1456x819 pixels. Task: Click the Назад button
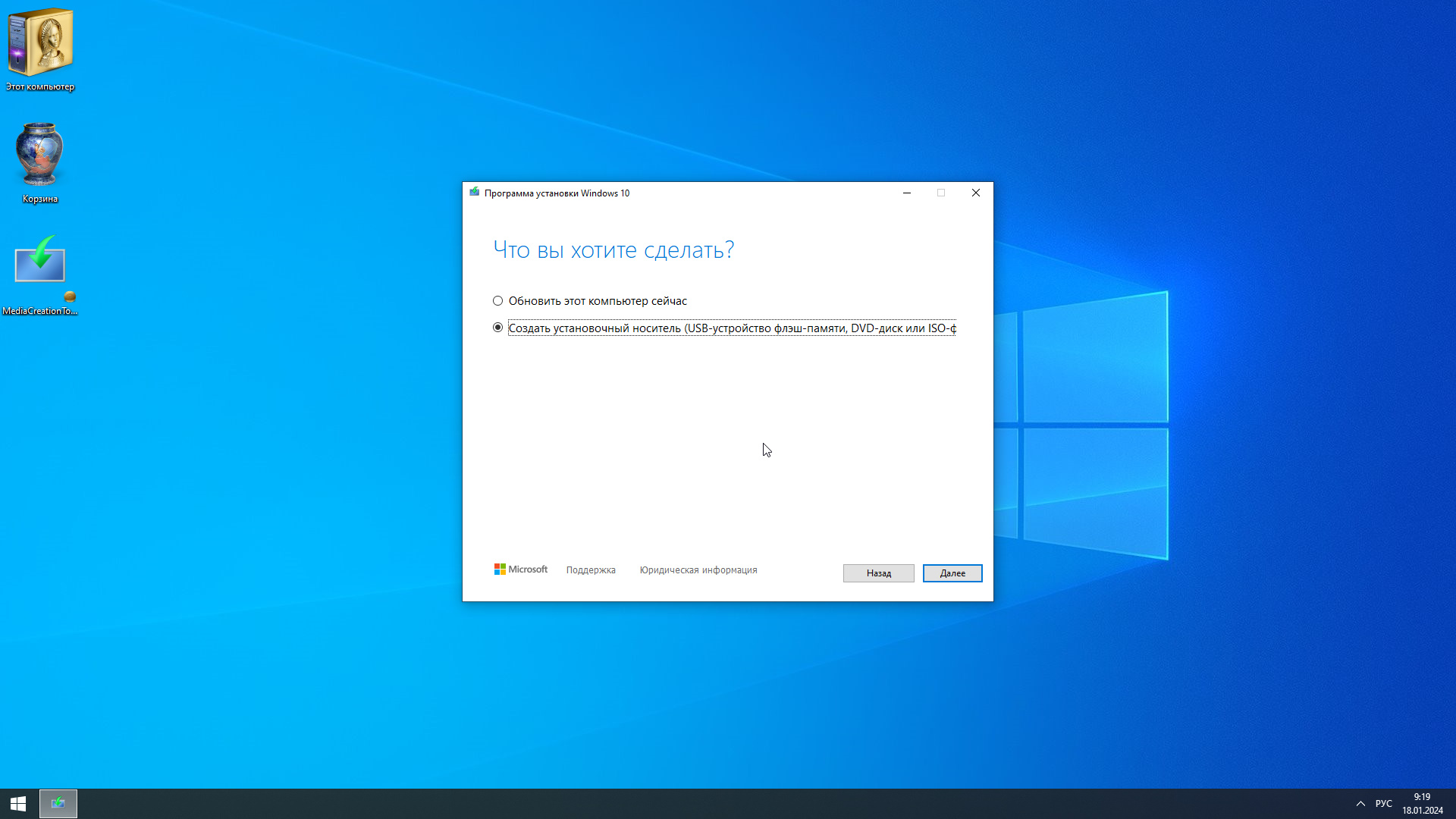pos(878,573)
